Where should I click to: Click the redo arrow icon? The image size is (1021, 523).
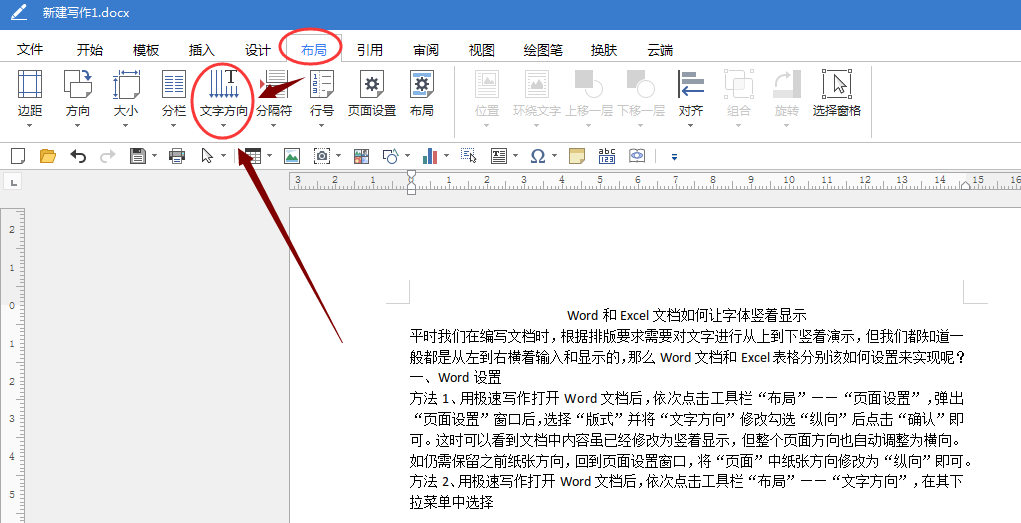click(x=107, y=156)
